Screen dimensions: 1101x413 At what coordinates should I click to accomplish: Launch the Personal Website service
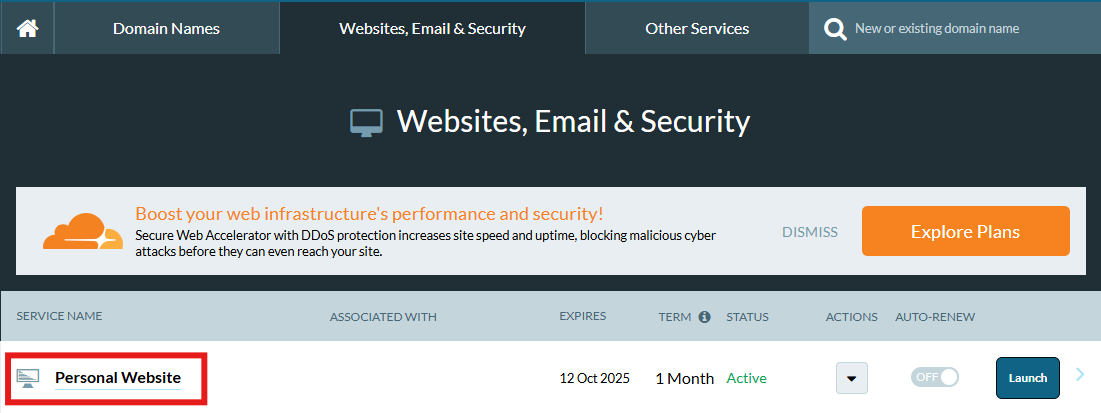tap(1027, 378)
